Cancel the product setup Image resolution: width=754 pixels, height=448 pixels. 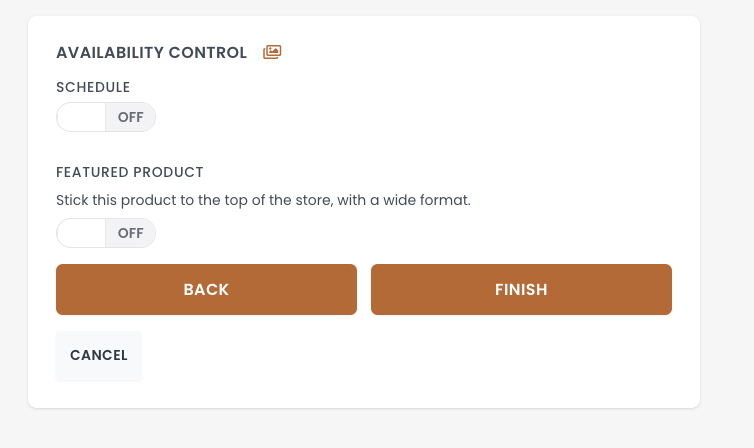99,355
